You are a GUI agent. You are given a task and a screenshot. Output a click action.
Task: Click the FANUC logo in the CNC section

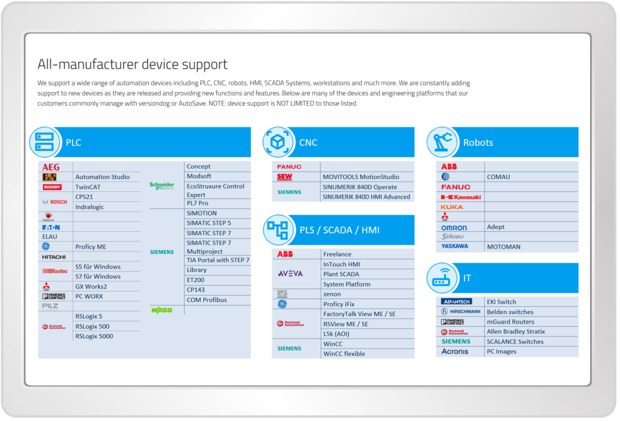(289, 166)
